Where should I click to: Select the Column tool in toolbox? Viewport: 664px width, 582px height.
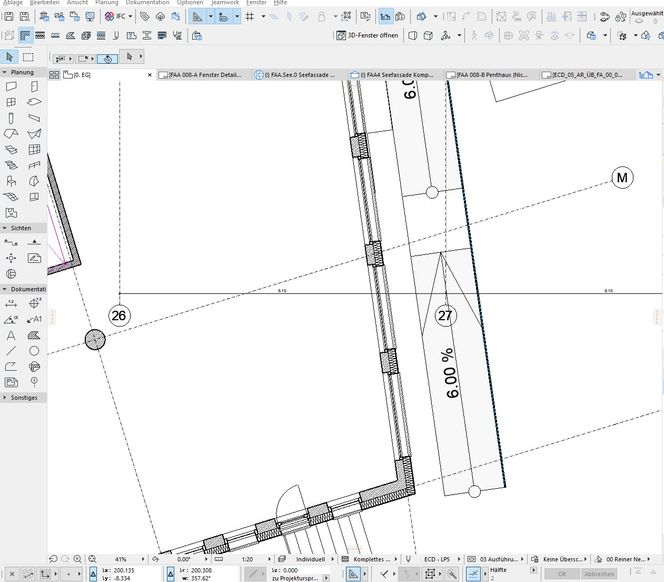[x=11, y=118]
